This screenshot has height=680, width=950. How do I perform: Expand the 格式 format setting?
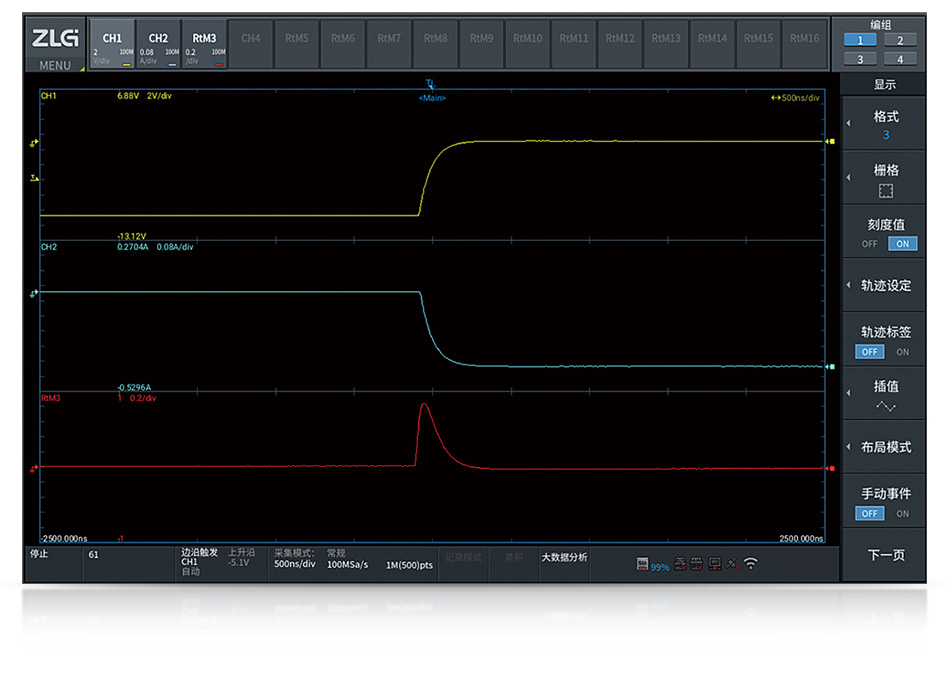[883, 124]
